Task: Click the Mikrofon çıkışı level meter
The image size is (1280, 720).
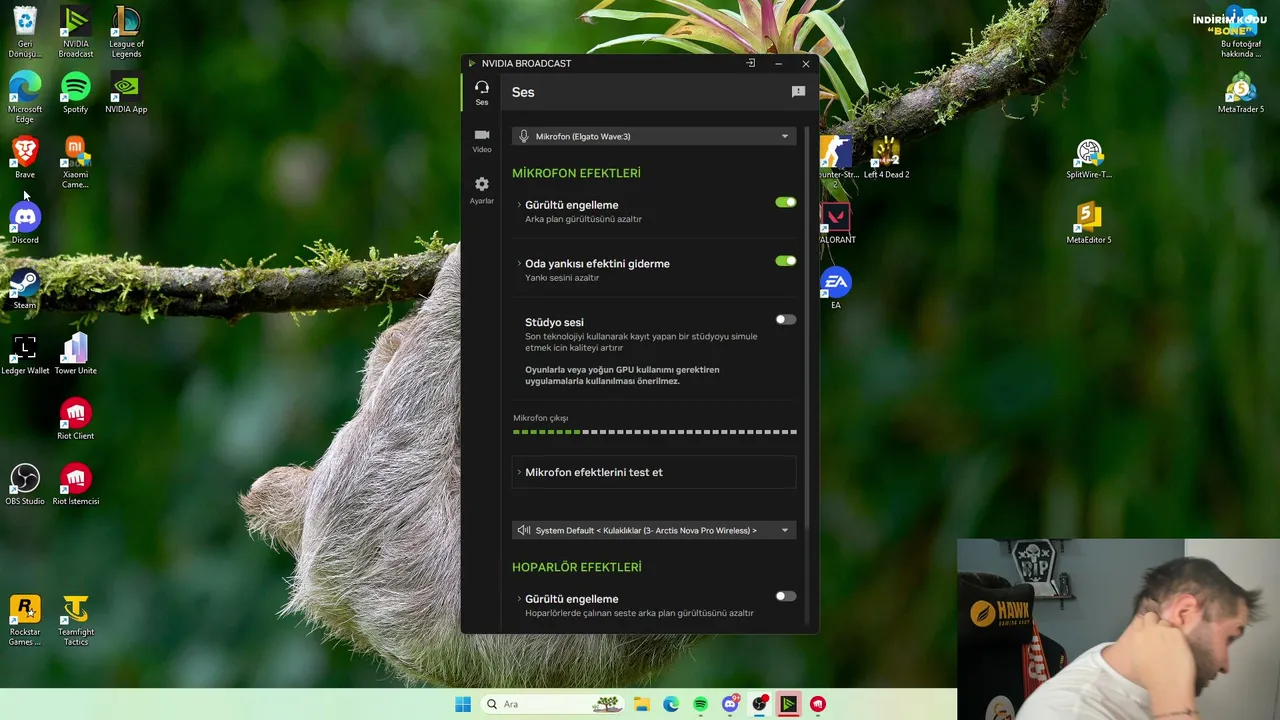Action: pos(655,432)
